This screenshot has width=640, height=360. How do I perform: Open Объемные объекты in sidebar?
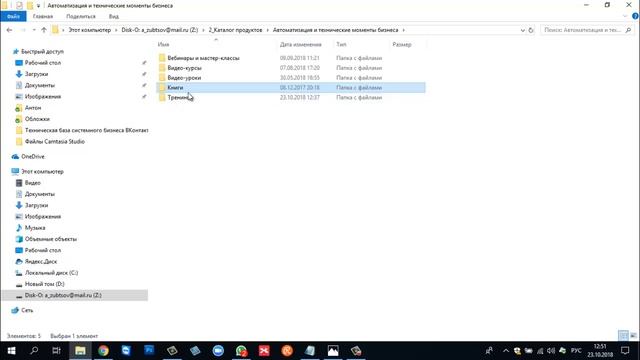pos(51,239)
